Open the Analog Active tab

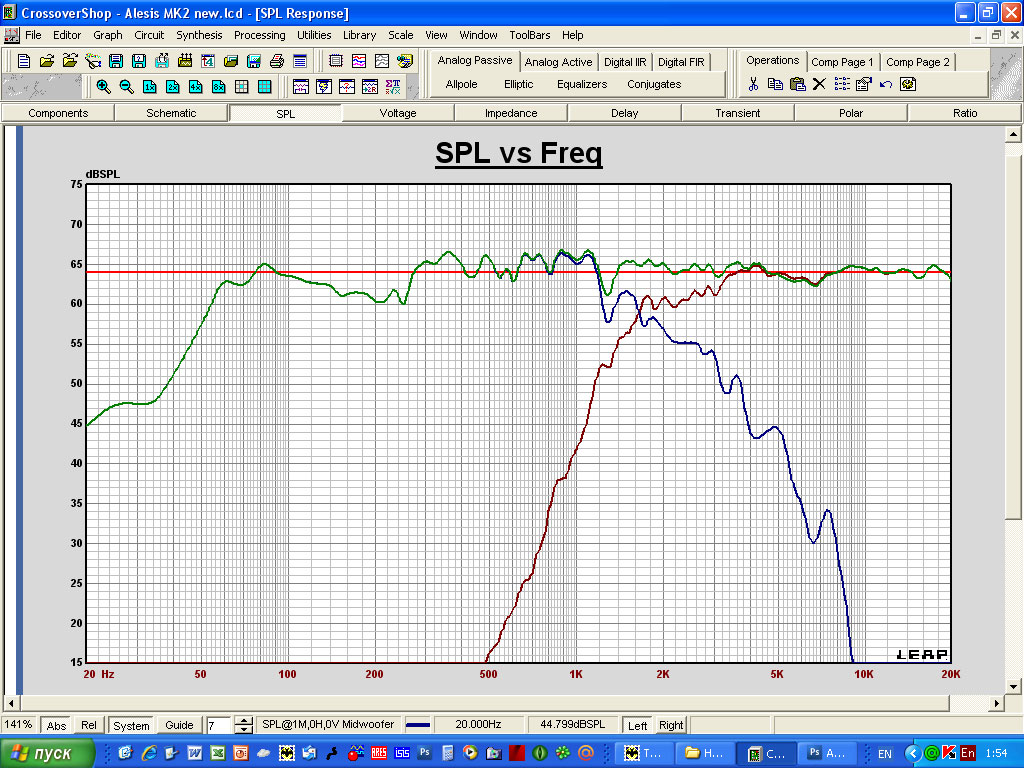point(558,62)
